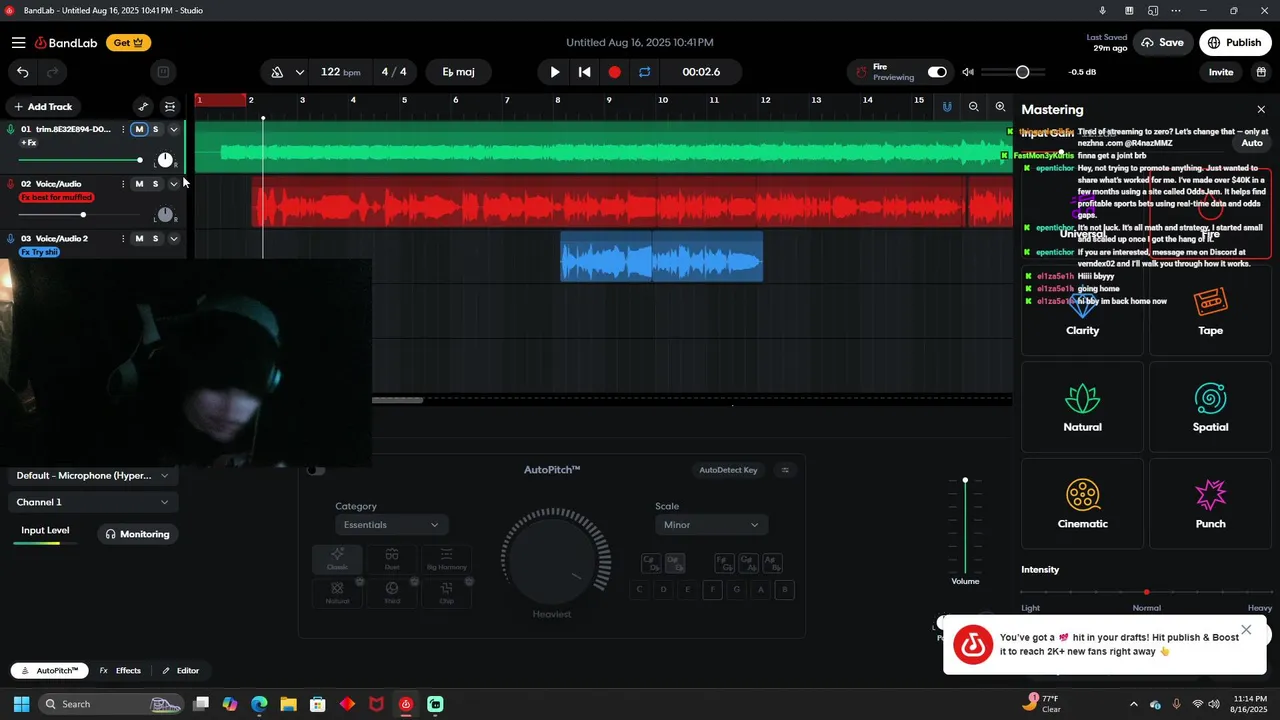Switch to the Effects tab
Image resolution: width=1280 pixels, height=720 pixels.
click(120, 671)
